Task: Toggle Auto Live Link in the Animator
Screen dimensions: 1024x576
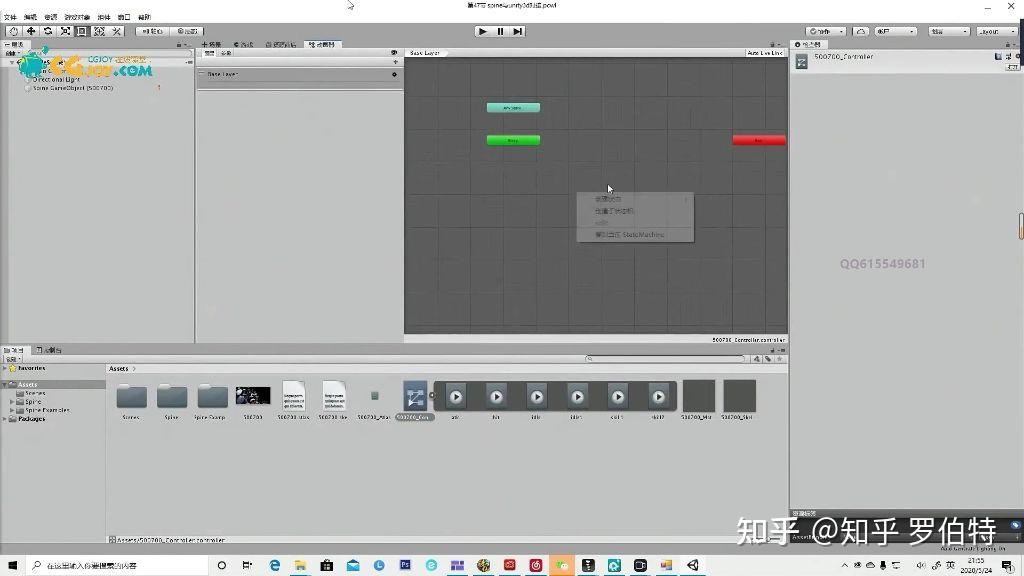Action: [763, 52]
